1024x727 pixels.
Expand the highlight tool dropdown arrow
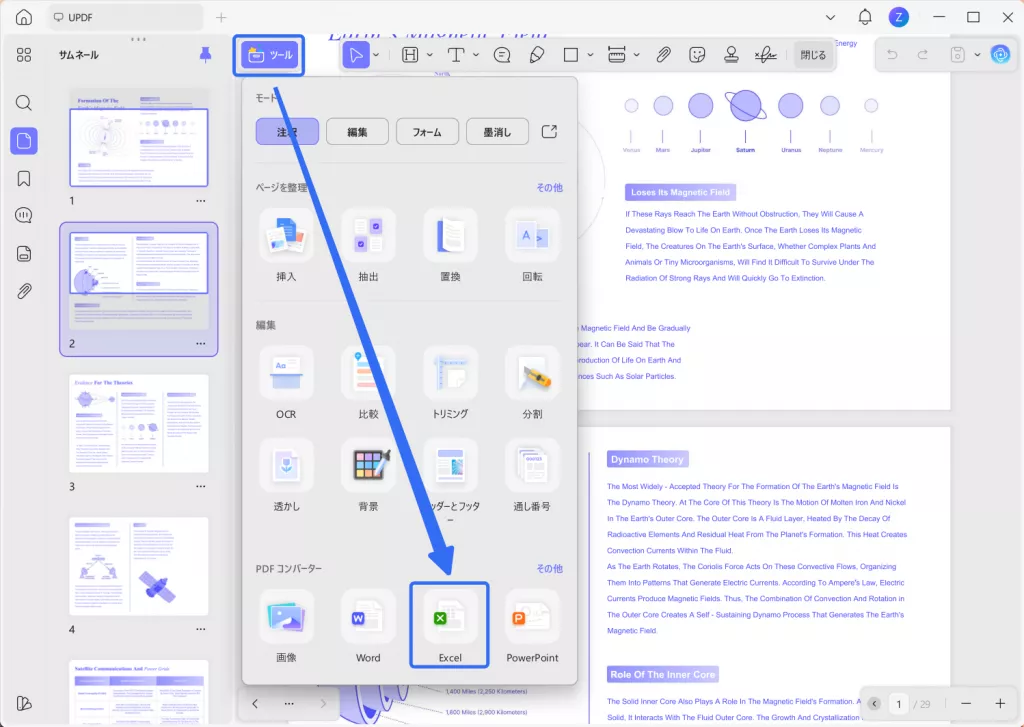point(429,55)
